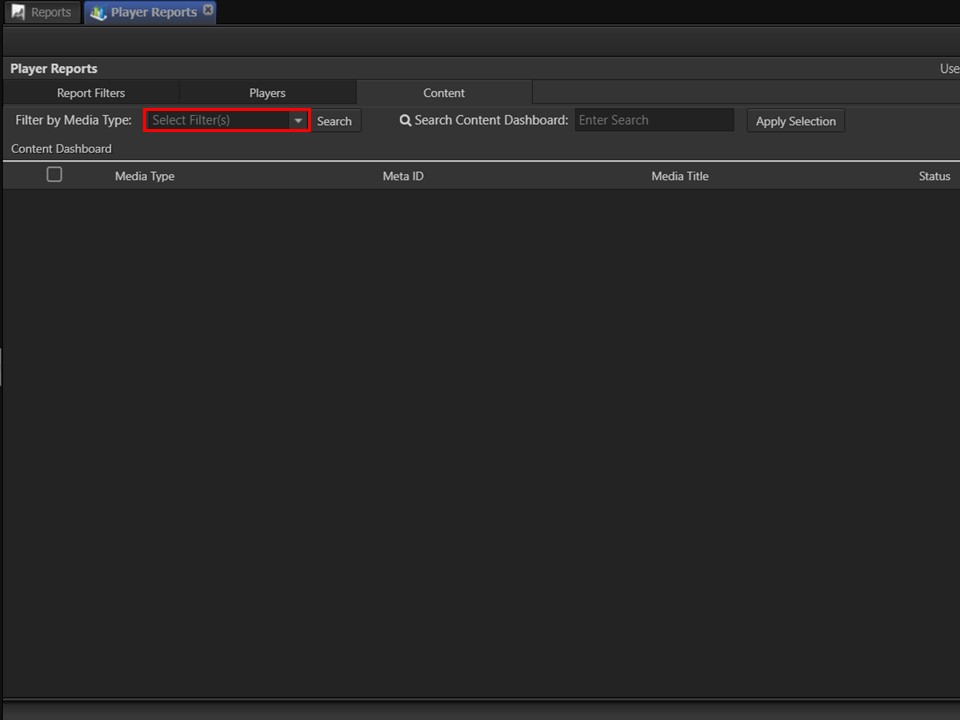Image resolution: width=960 pixels, height=720 pixels.
Task: Sort by the Meta ID column header
Action: tap(403, 176)
